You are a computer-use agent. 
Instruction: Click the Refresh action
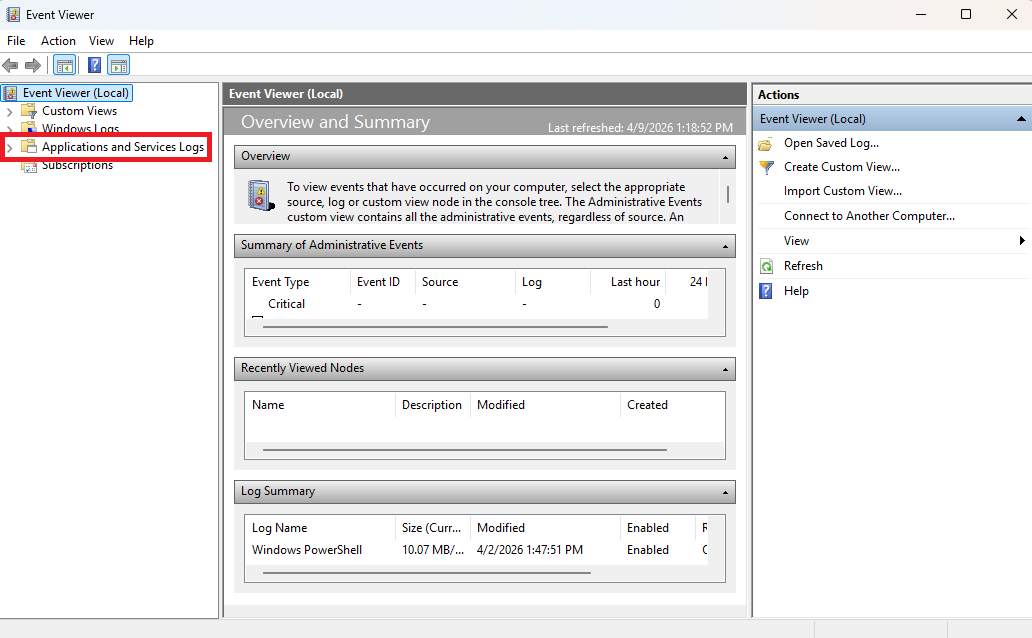coord(803,266)
